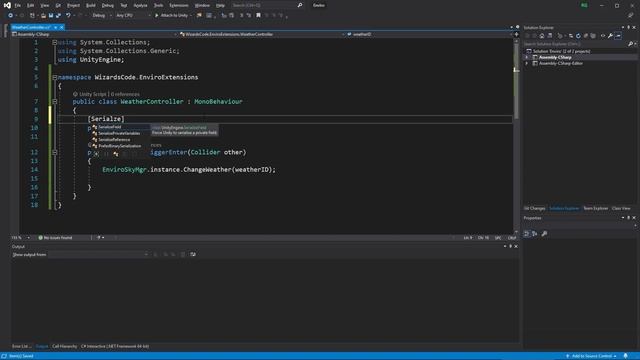Viewport: 640px width, 360px height.
Task: Click the toggle word wrap Output icon
Action: click(193, 255)
